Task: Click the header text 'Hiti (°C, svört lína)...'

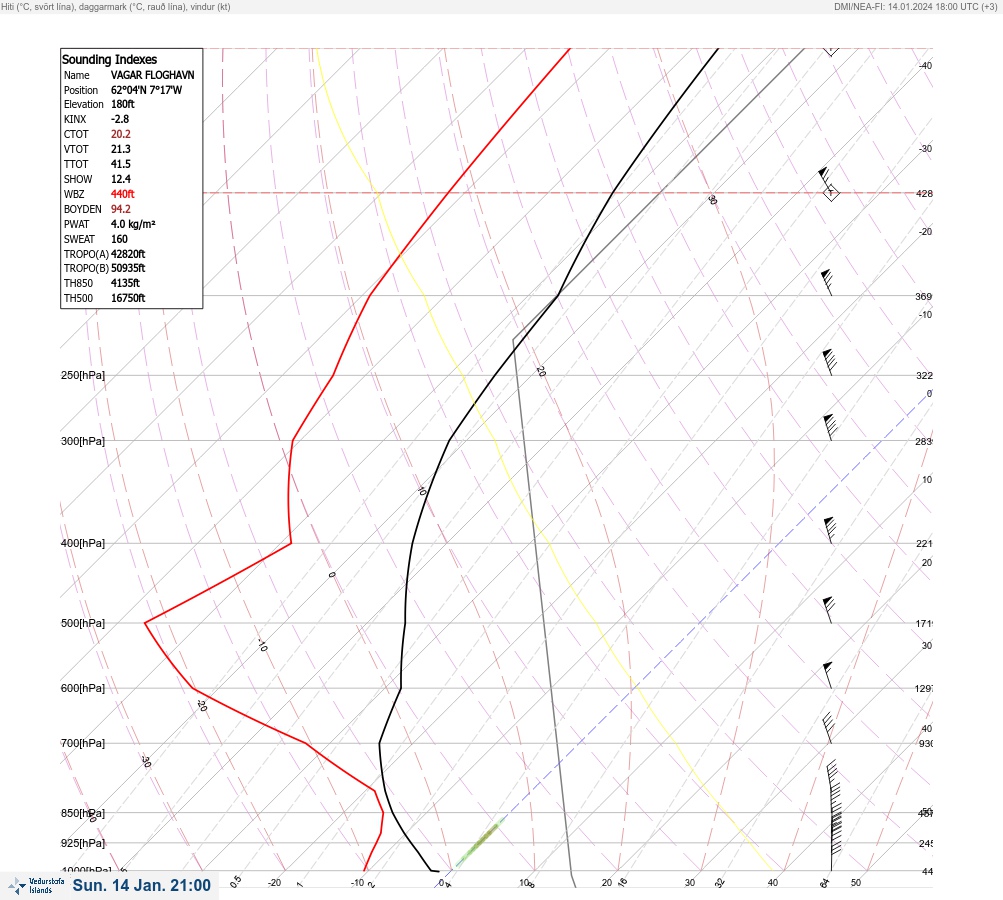Action: 116,7
